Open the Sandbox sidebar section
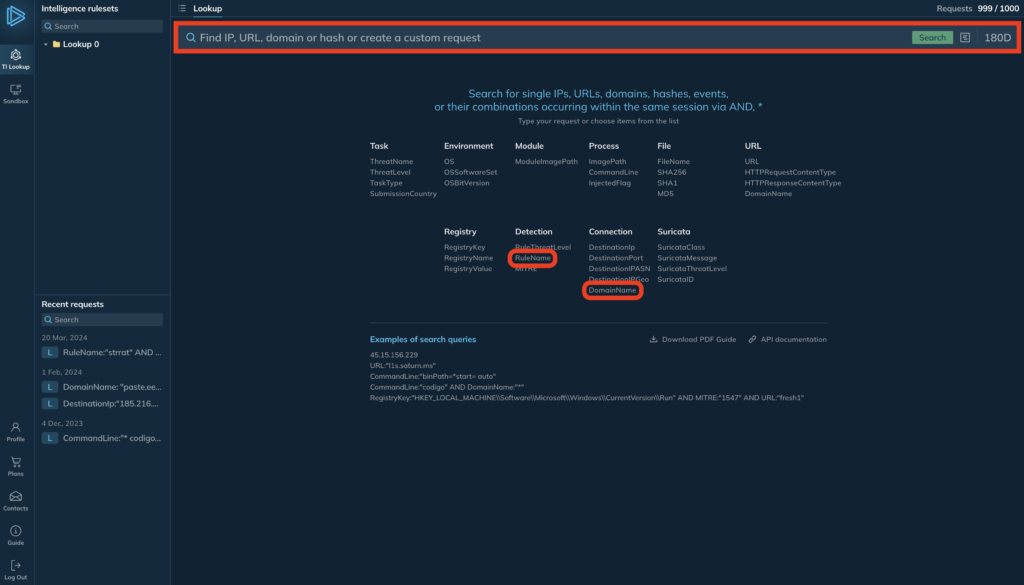This screenshot has height=585, width=1024. 16,93
